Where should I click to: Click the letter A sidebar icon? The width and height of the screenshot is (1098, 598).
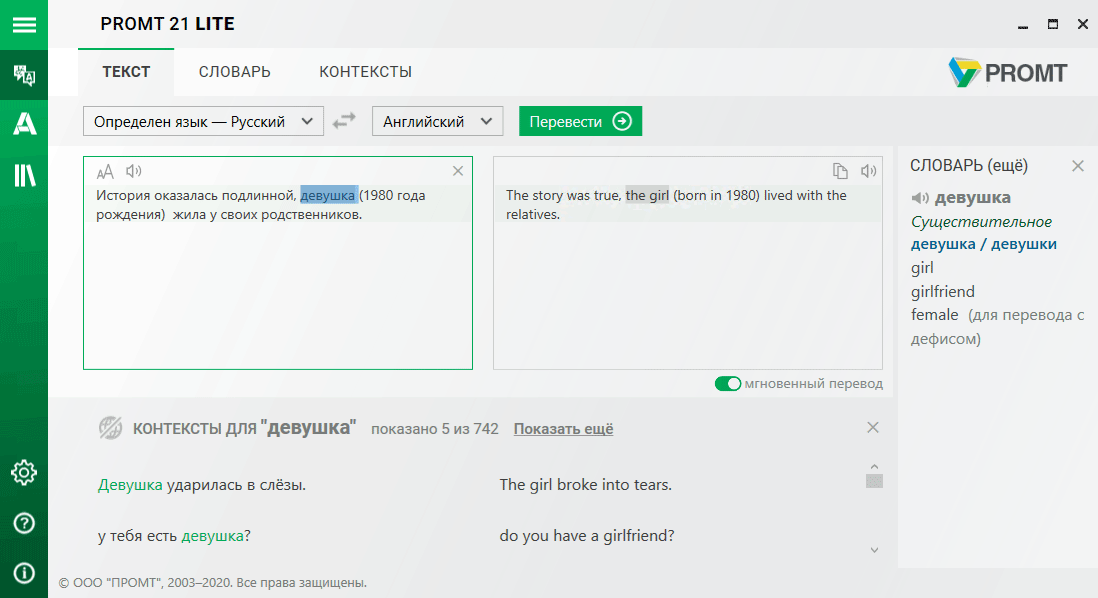tap(24, 124)
